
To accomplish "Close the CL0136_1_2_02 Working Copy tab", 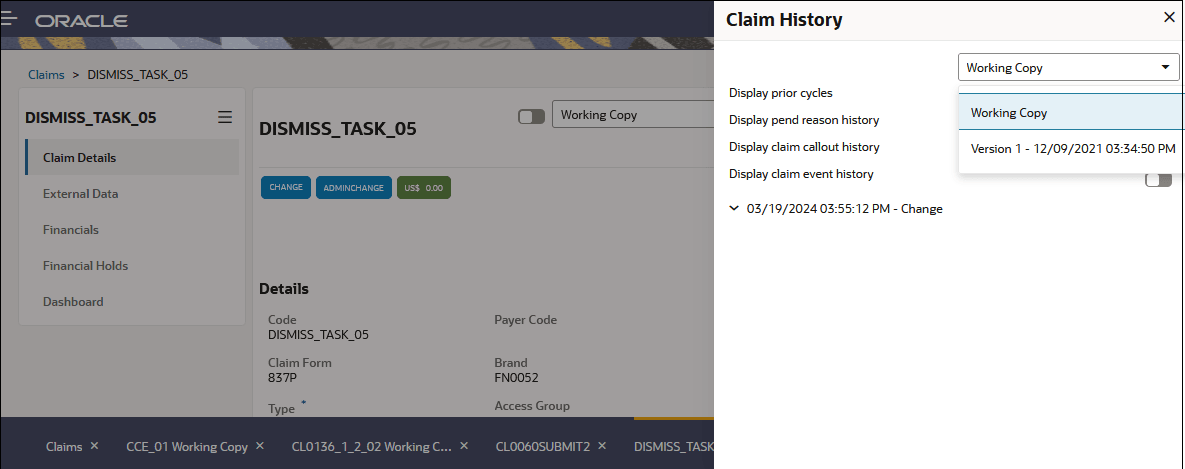I will click(x=464, y=446).
